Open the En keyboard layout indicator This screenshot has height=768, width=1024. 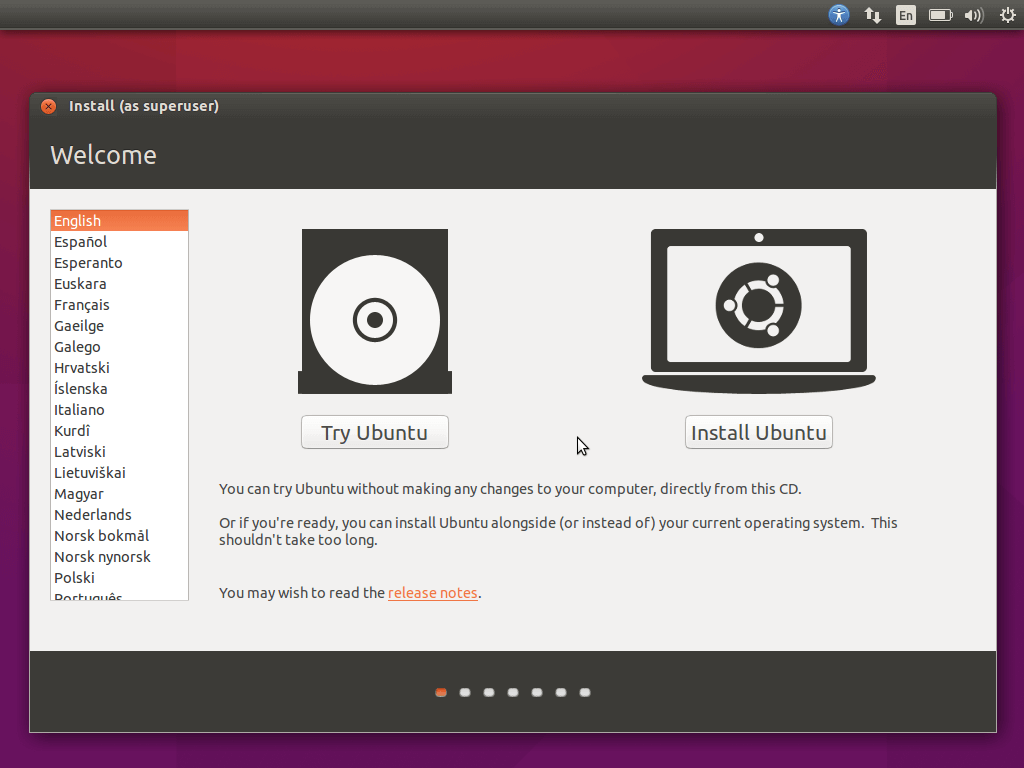click(x=905, y=15)
